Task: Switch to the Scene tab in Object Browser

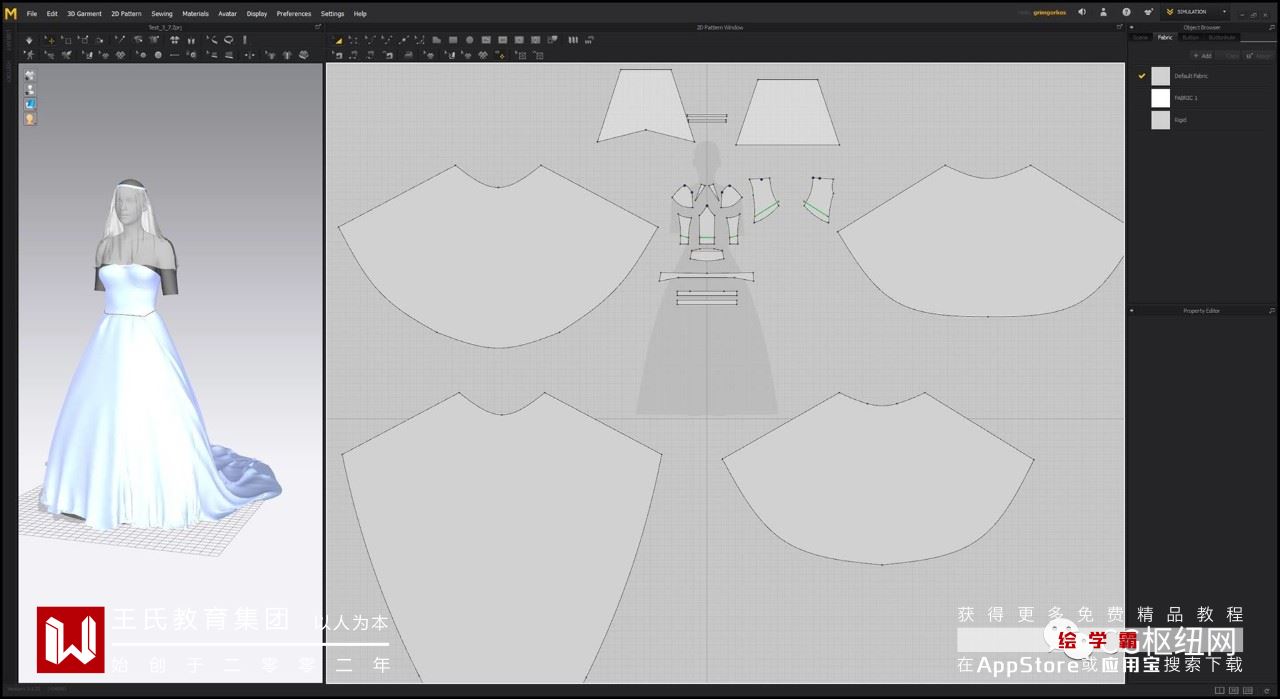Action: [1140, 37]
